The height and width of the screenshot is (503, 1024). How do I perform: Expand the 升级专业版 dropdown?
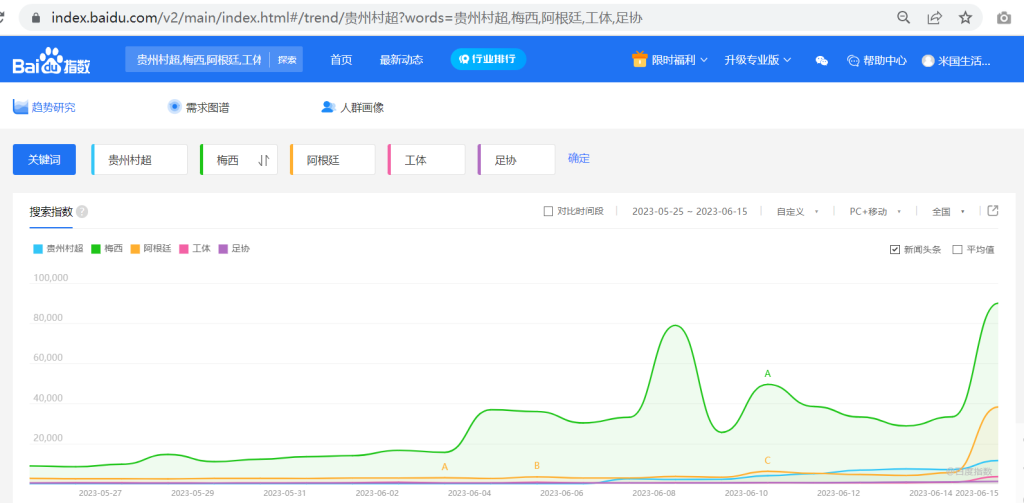[x=758, y=60]
